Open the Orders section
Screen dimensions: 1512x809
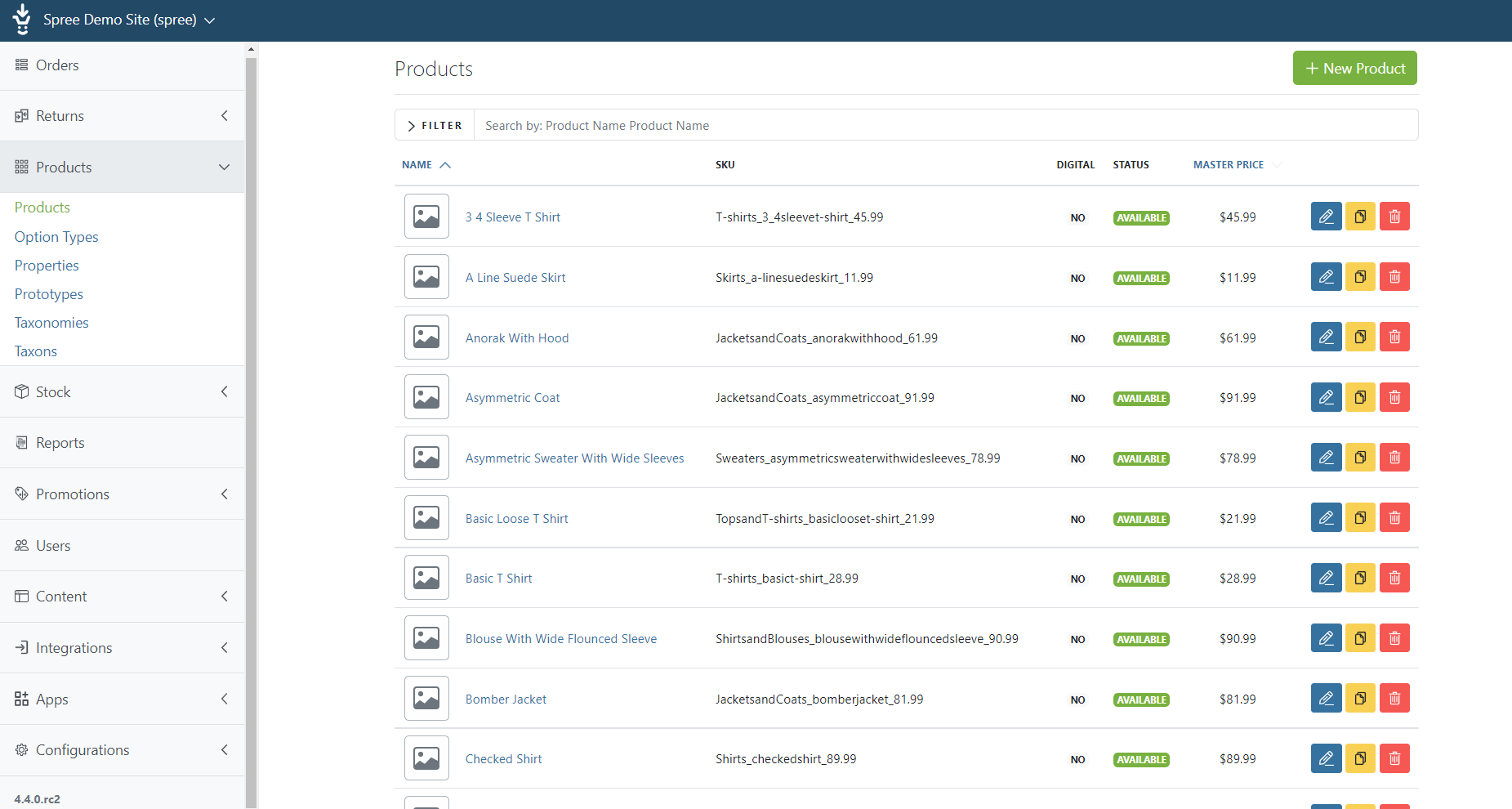click(57, 65)
